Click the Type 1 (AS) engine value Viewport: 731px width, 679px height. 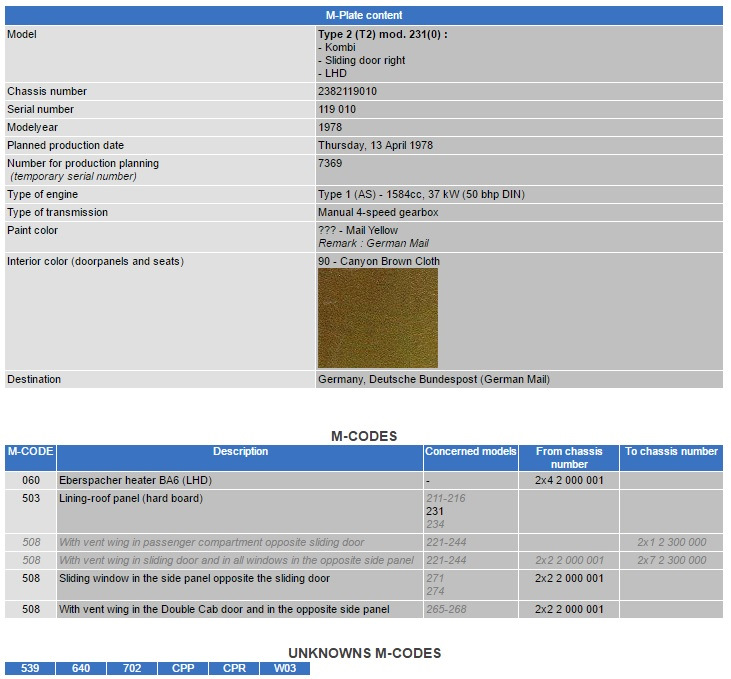pos(421,194)
